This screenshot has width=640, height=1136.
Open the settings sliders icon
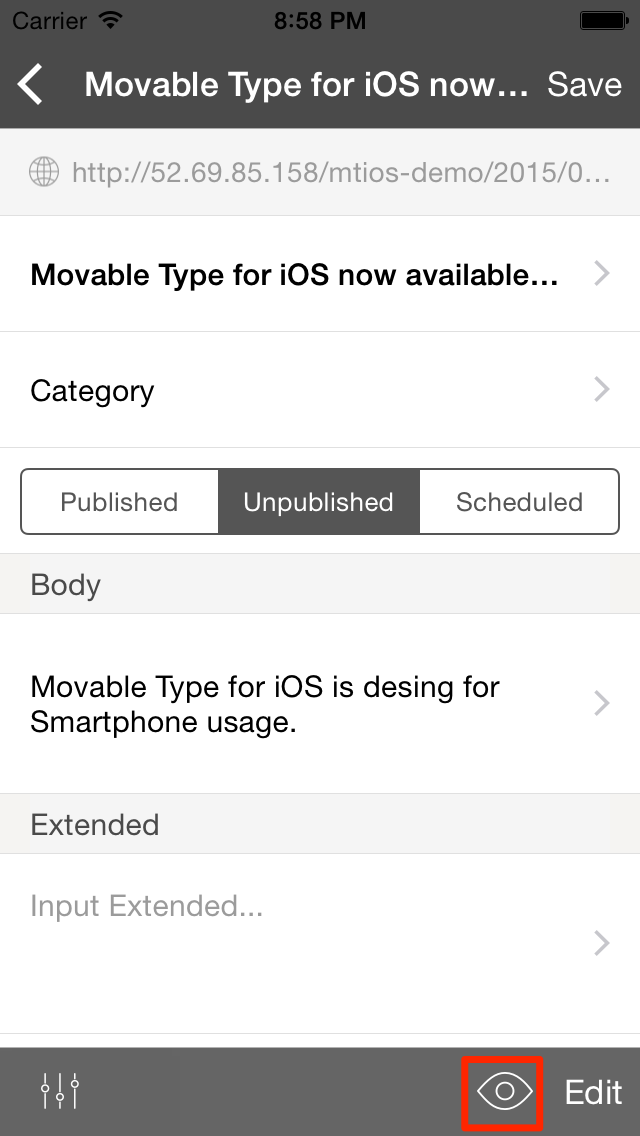point(60,1090)
